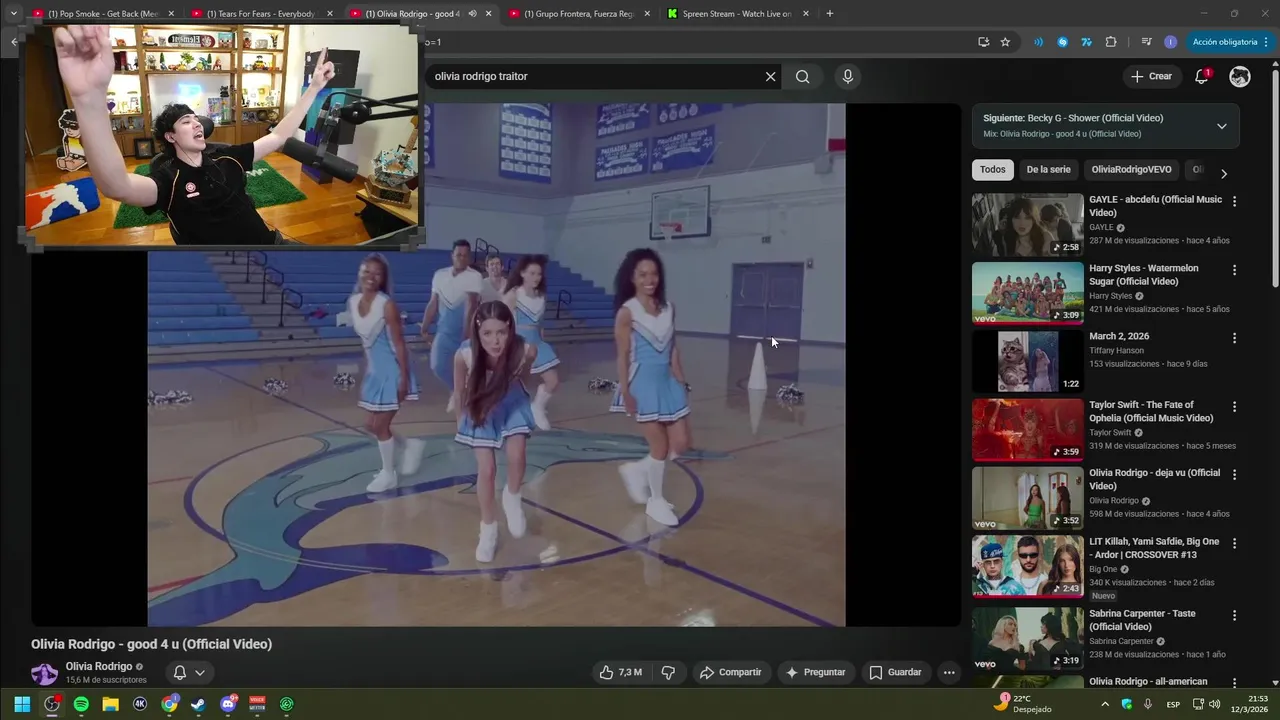This screenshot has width=1280, height=720.
Task: Open Taylor Swift The Fate of Ophelia video
Action: tap(1027, 430)
